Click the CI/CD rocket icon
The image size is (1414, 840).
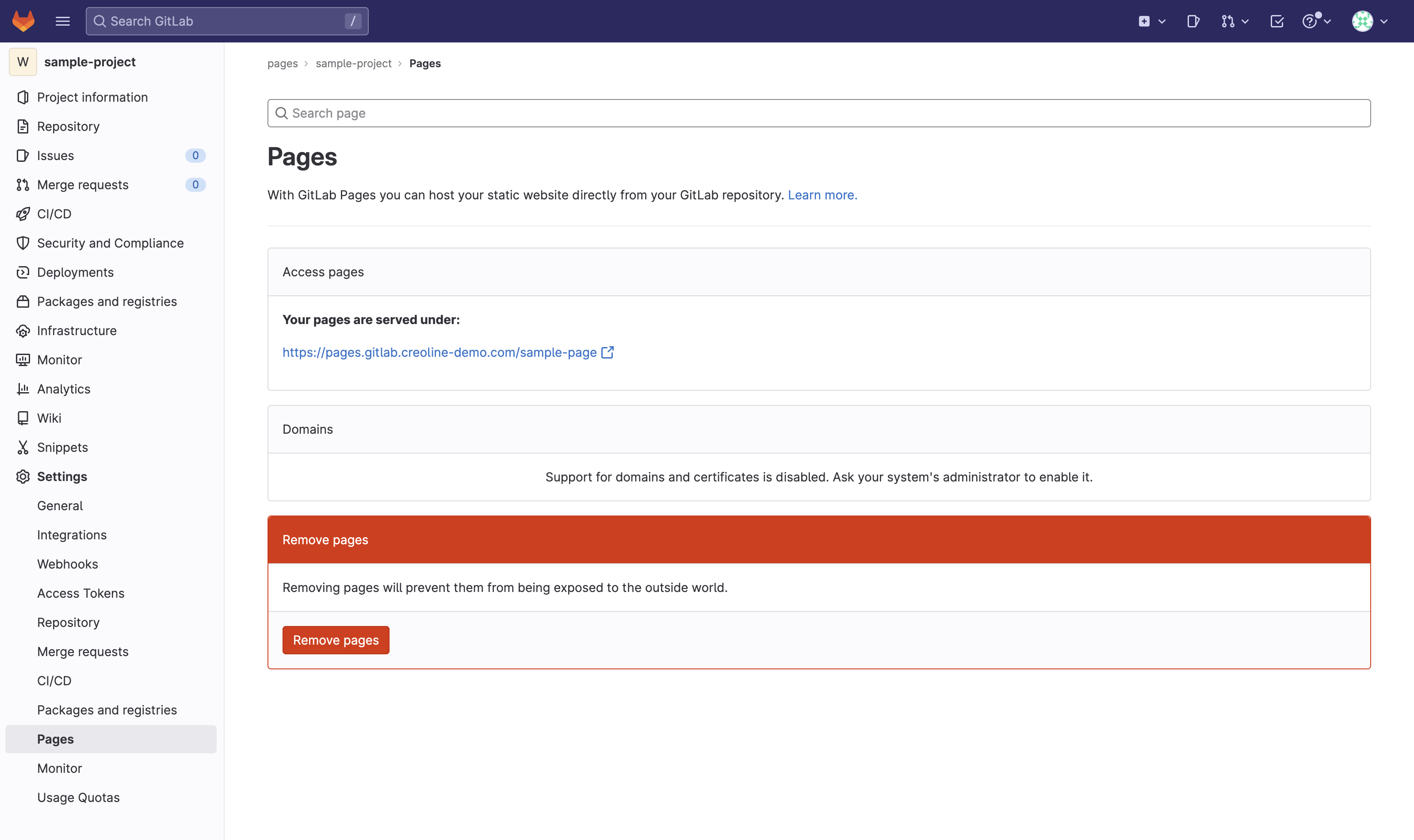(23, 214)
